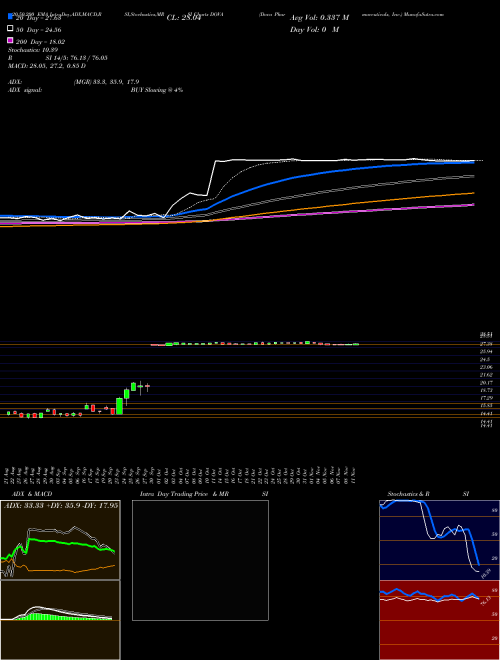Click the MACD histogram mini chart
The height and width of the screenshot is (660, 500).
(60, 620)
